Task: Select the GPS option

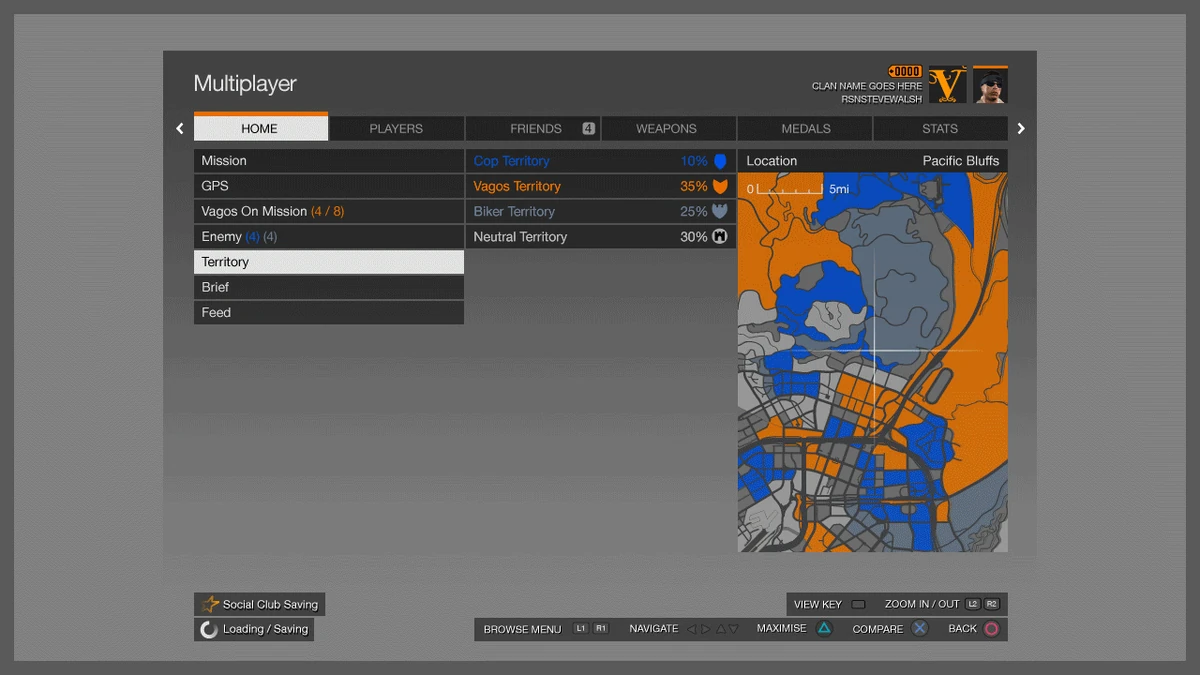Action: (329, 186)
